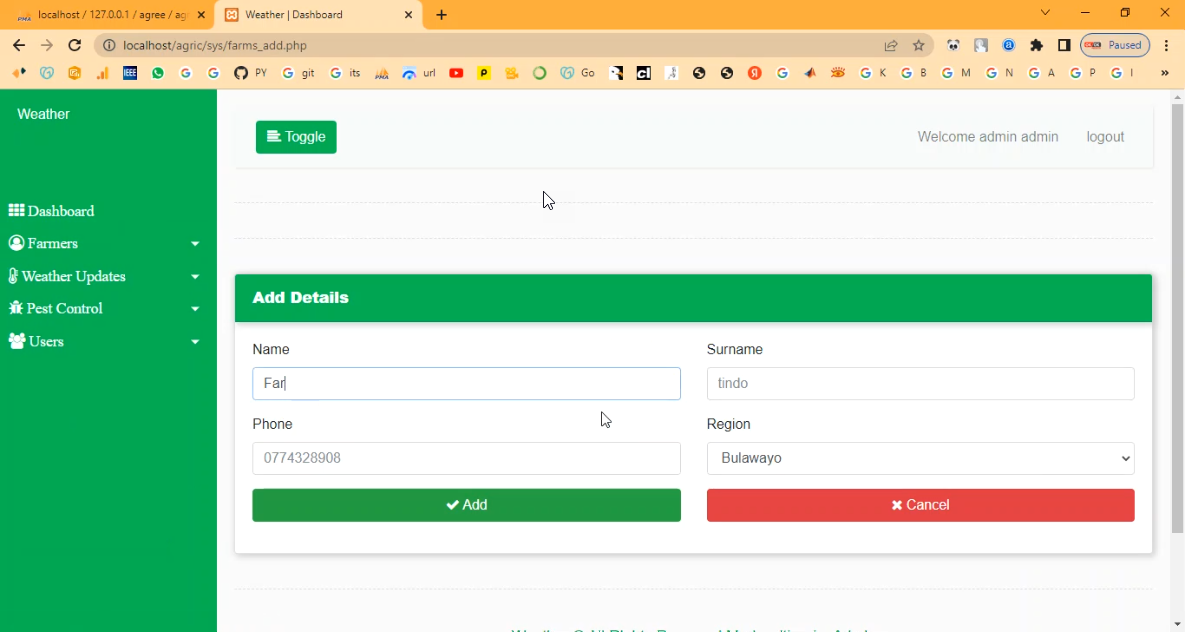Open a new browser tab

coord(441,15)
